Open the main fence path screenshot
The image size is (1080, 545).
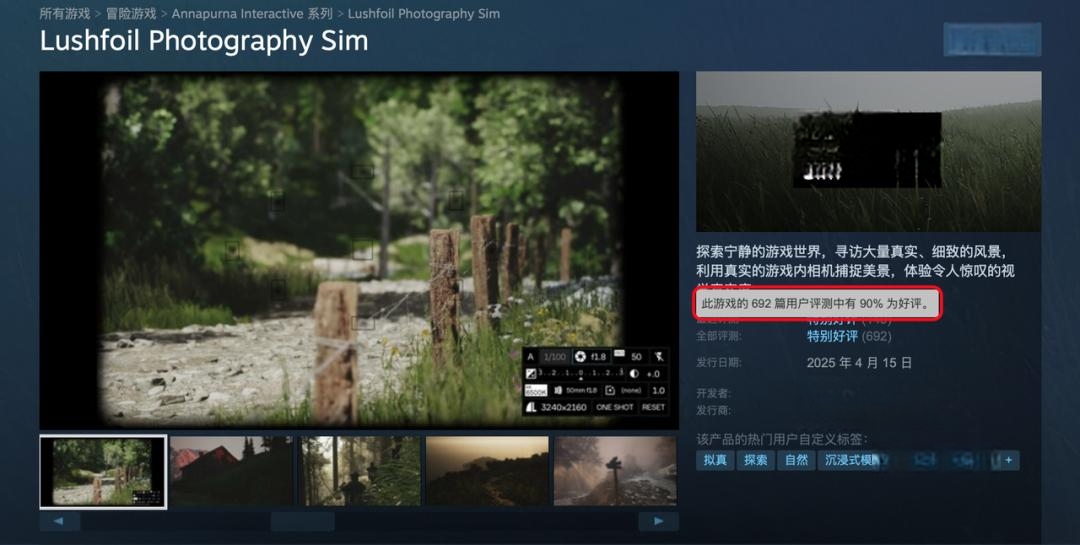[359, 251]
